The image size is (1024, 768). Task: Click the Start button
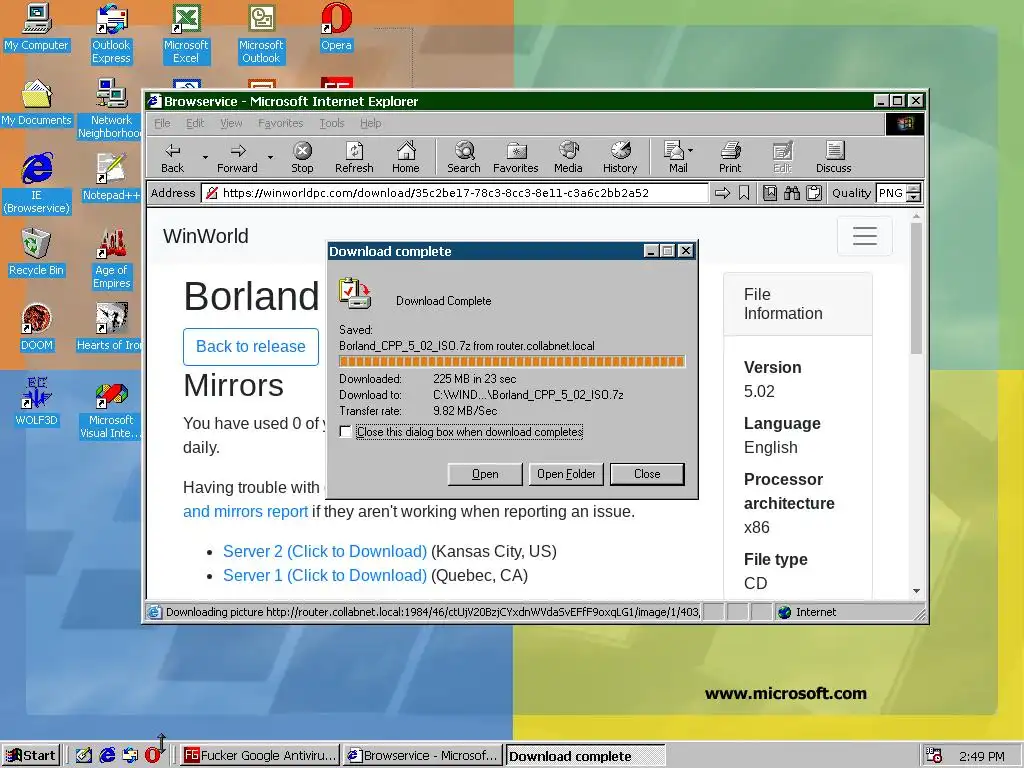31,756
